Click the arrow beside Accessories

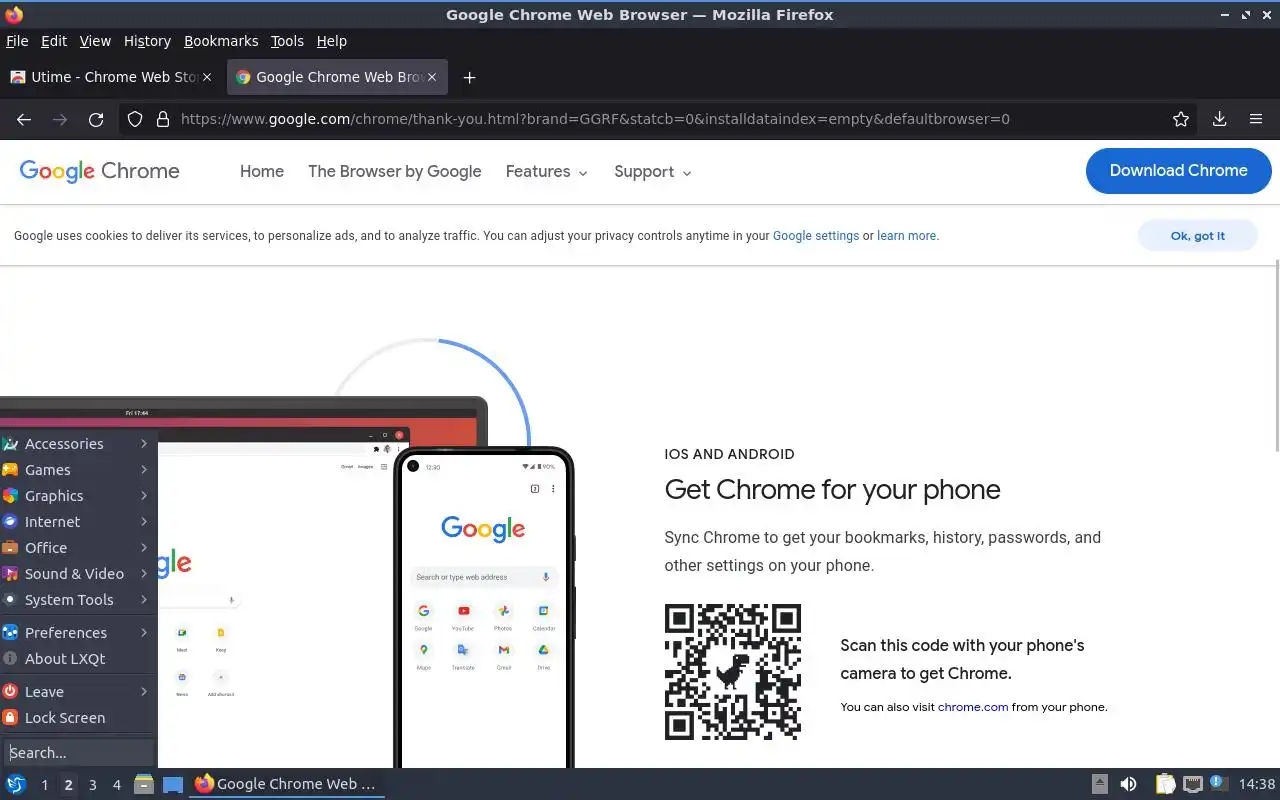tap(144, 444)
